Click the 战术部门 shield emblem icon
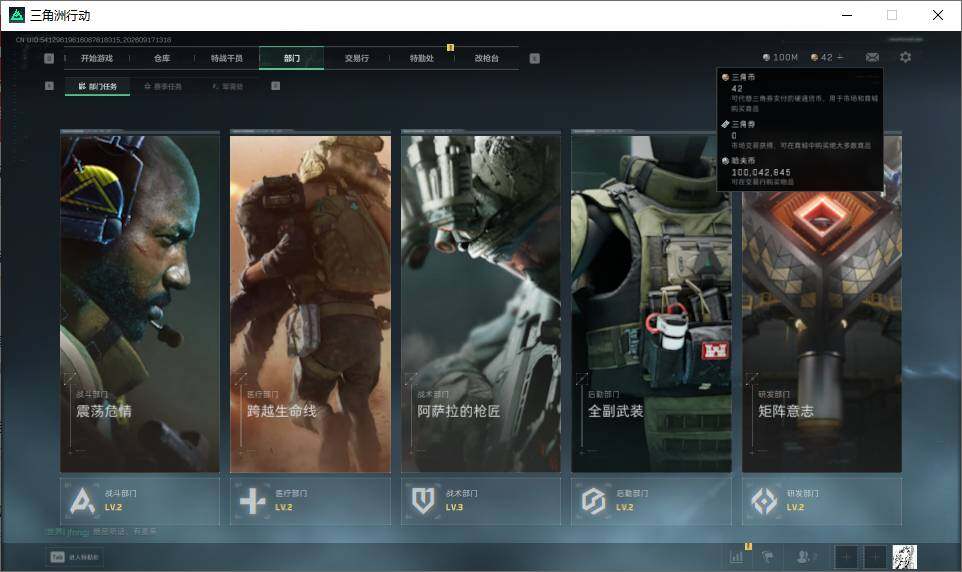Image resolution: width=962 pixels, height=572 pixels. [x=423, y=501]
